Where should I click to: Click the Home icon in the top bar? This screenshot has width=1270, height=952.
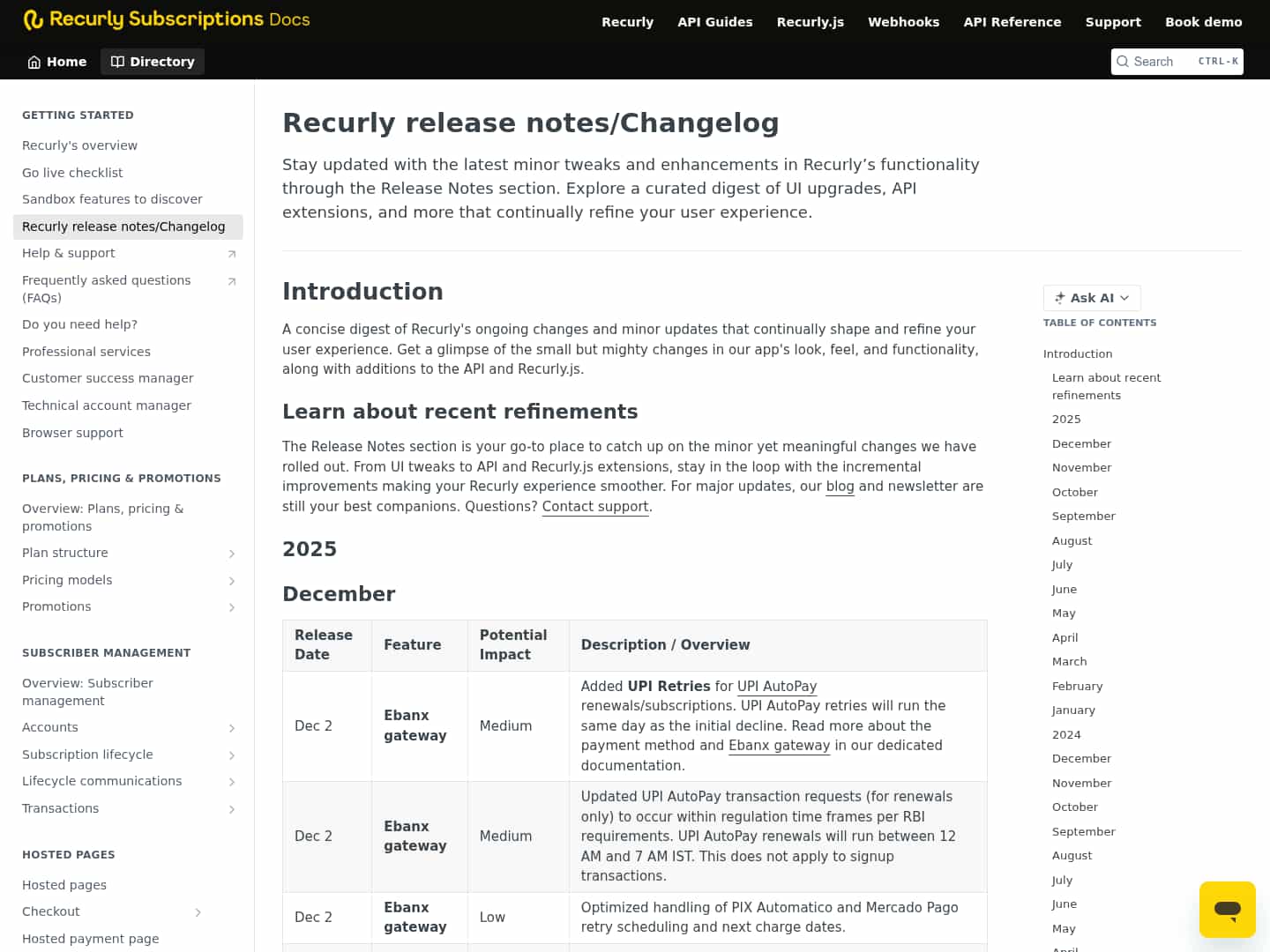tap(33, 62)
